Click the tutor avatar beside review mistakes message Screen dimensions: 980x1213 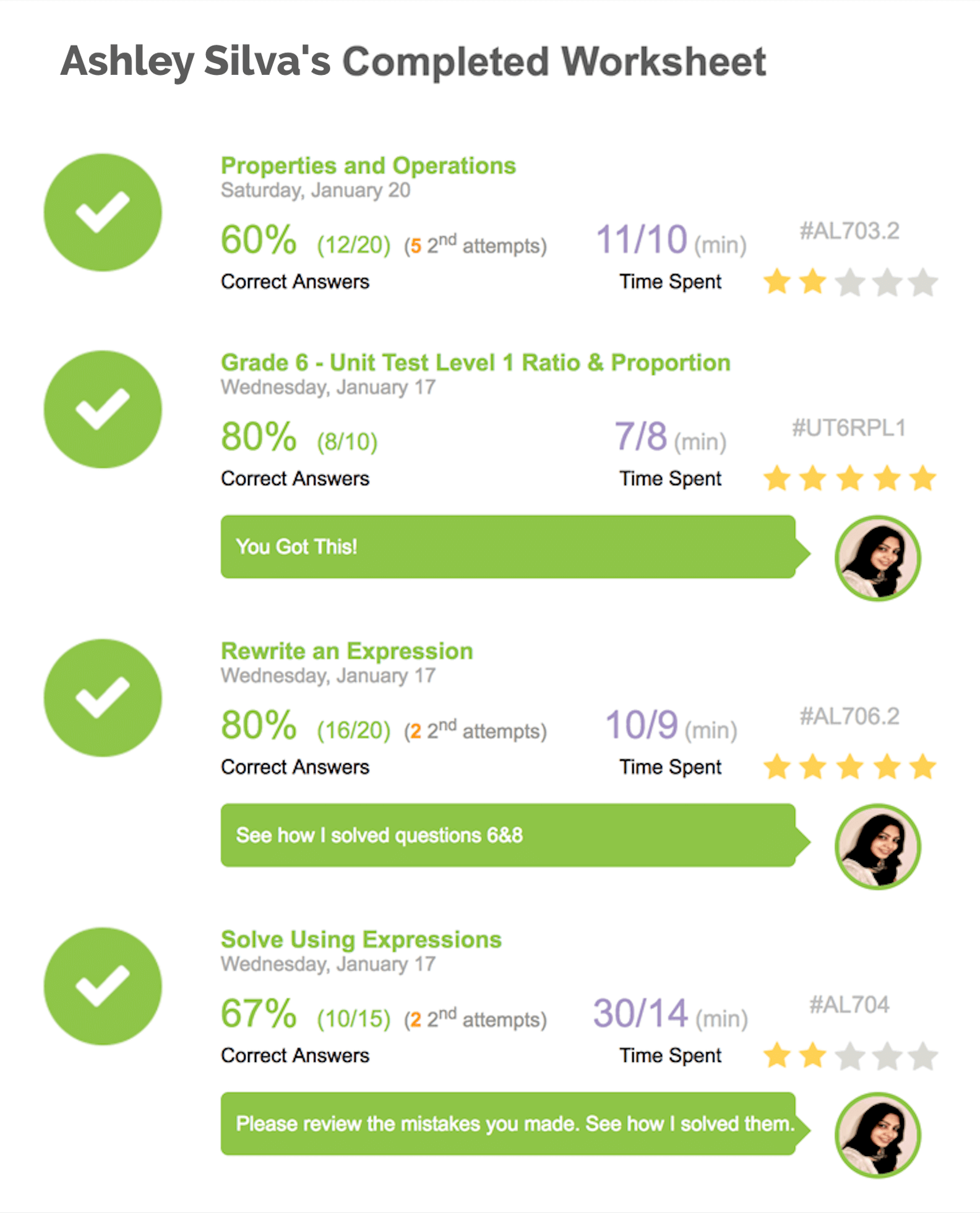[877, 1135]
